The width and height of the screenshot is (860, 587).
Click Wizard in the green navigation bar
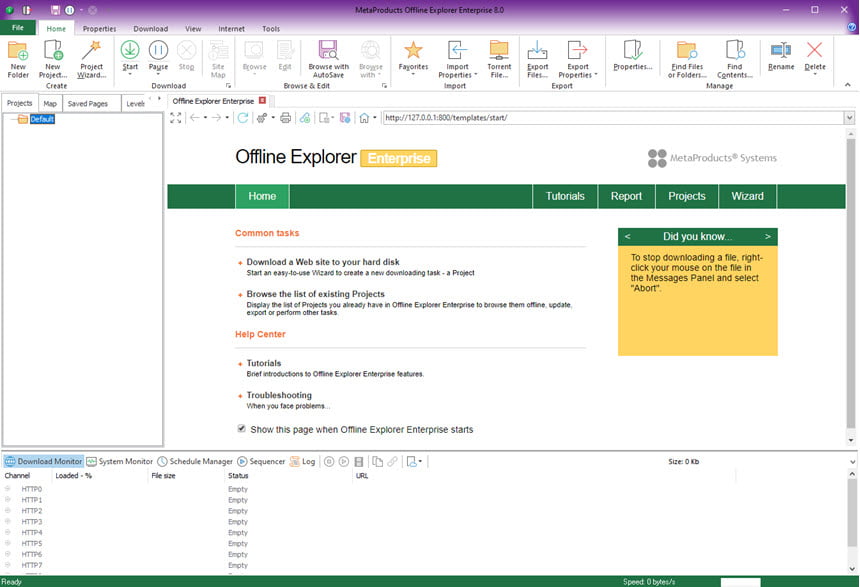tap(747, 196)
